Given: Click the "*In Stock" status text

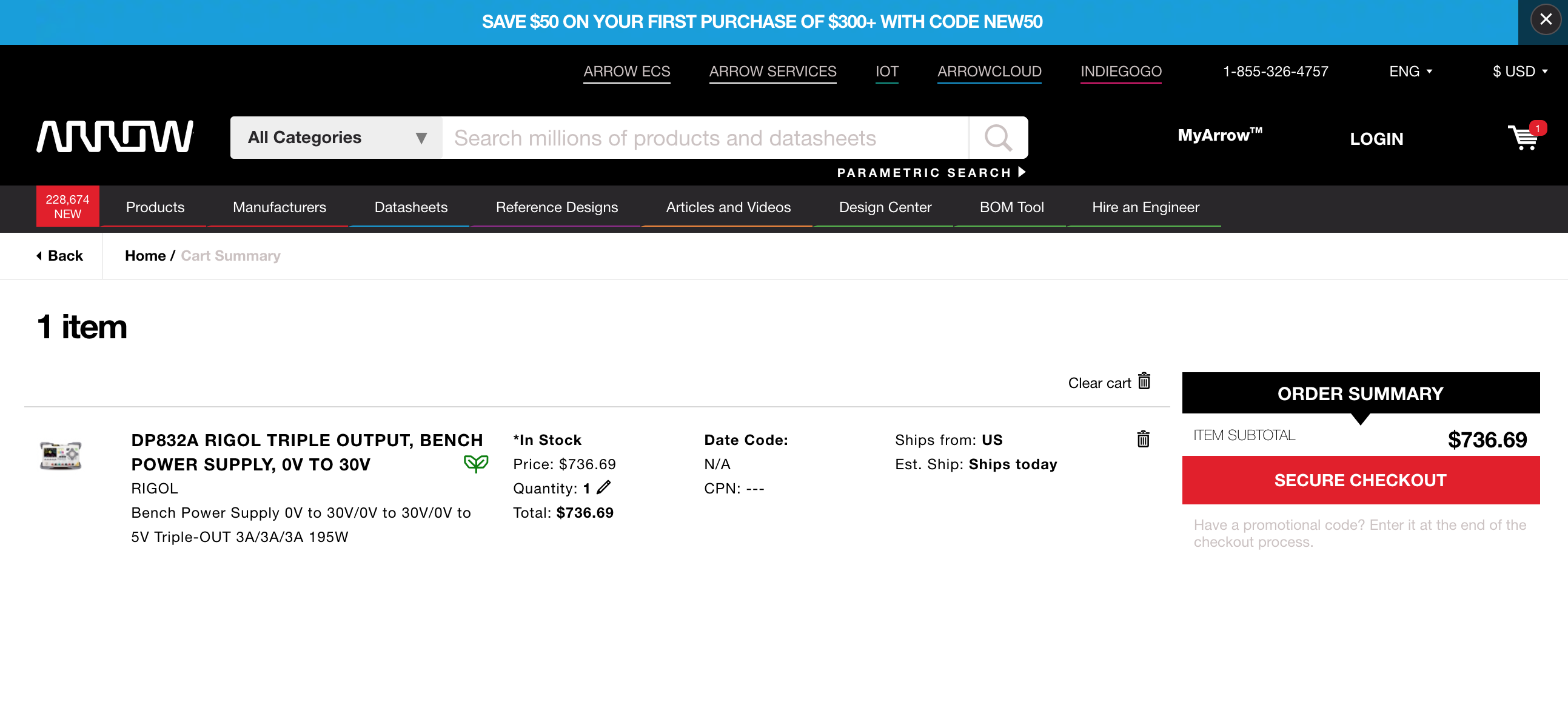Looking at the screenshot, I should tap(546, 440).
